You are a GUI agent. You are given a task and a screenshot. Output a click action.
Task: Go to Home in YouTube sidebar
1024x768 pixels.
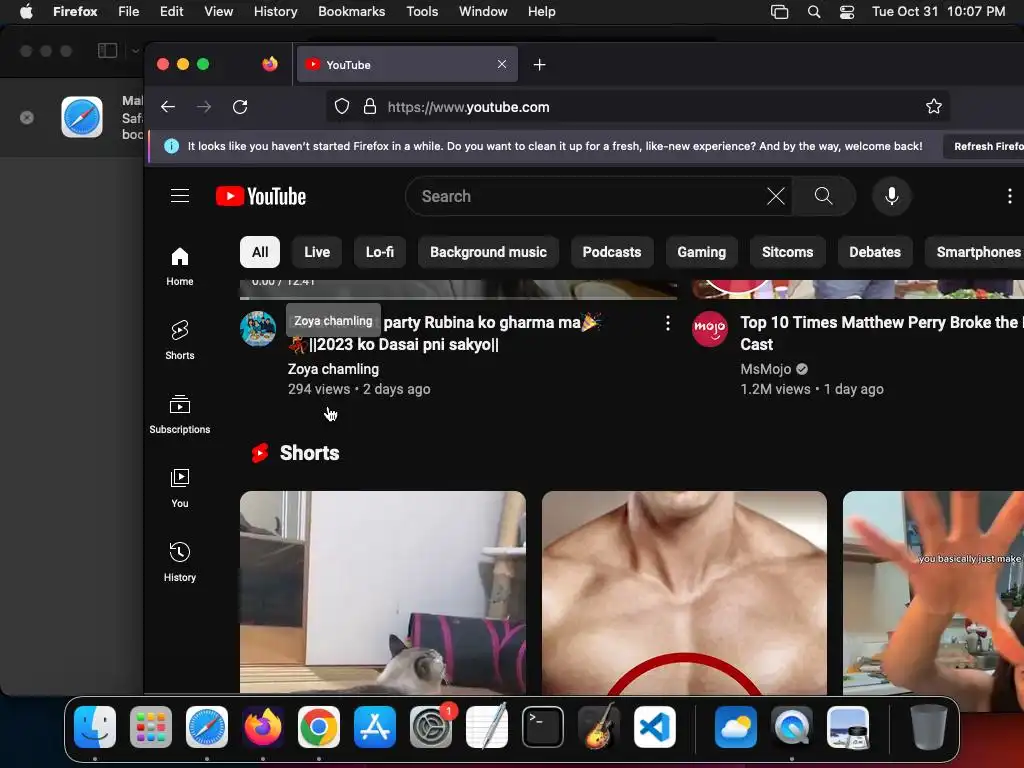tap(180, 266)
